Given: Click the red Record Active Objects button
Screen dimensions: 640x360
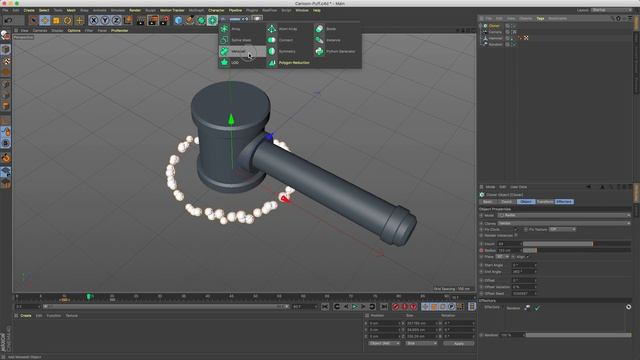Looking at the screenshot, I should [x=395, y=307].
